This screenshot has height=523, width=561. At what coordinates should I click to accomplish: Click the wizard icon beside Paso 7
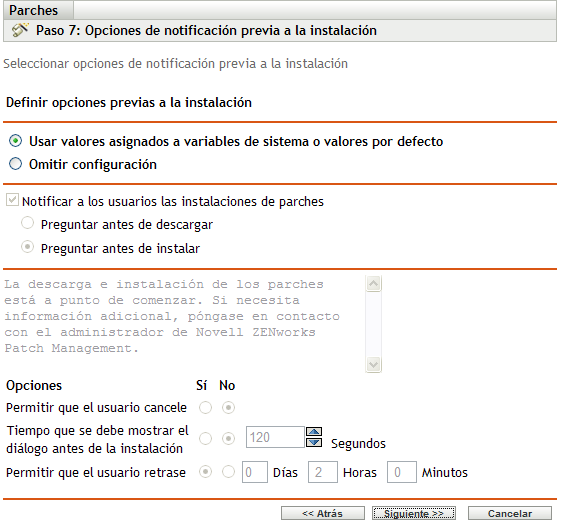pos(20,30)
